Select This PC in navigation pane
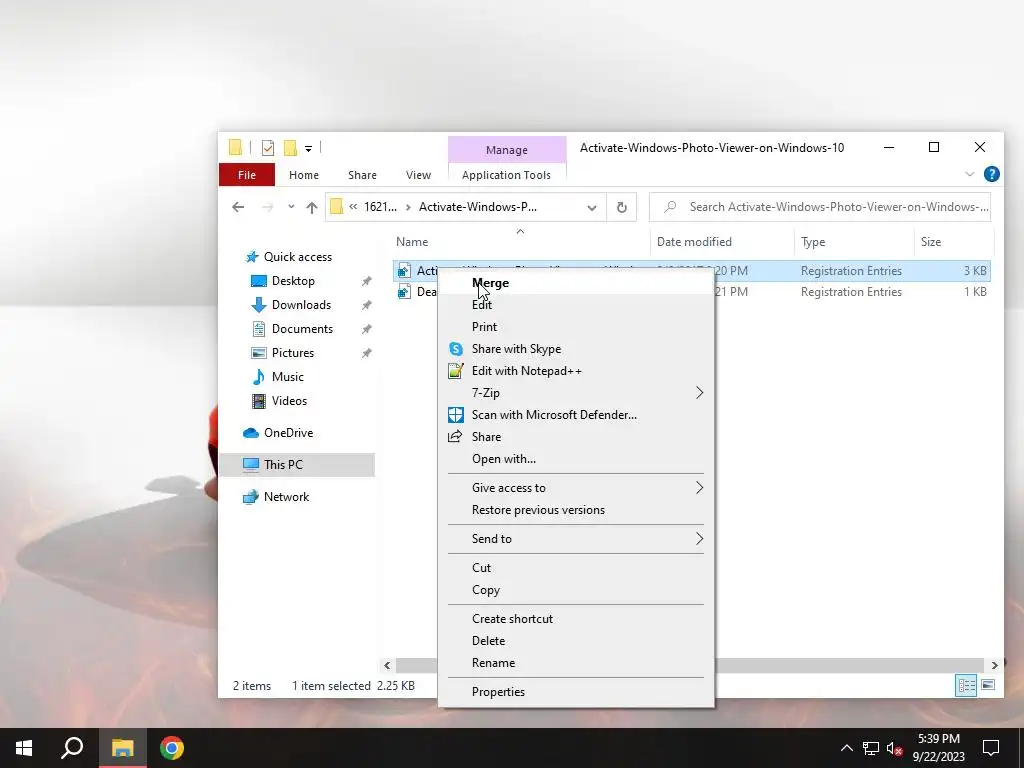 [283, 464]
